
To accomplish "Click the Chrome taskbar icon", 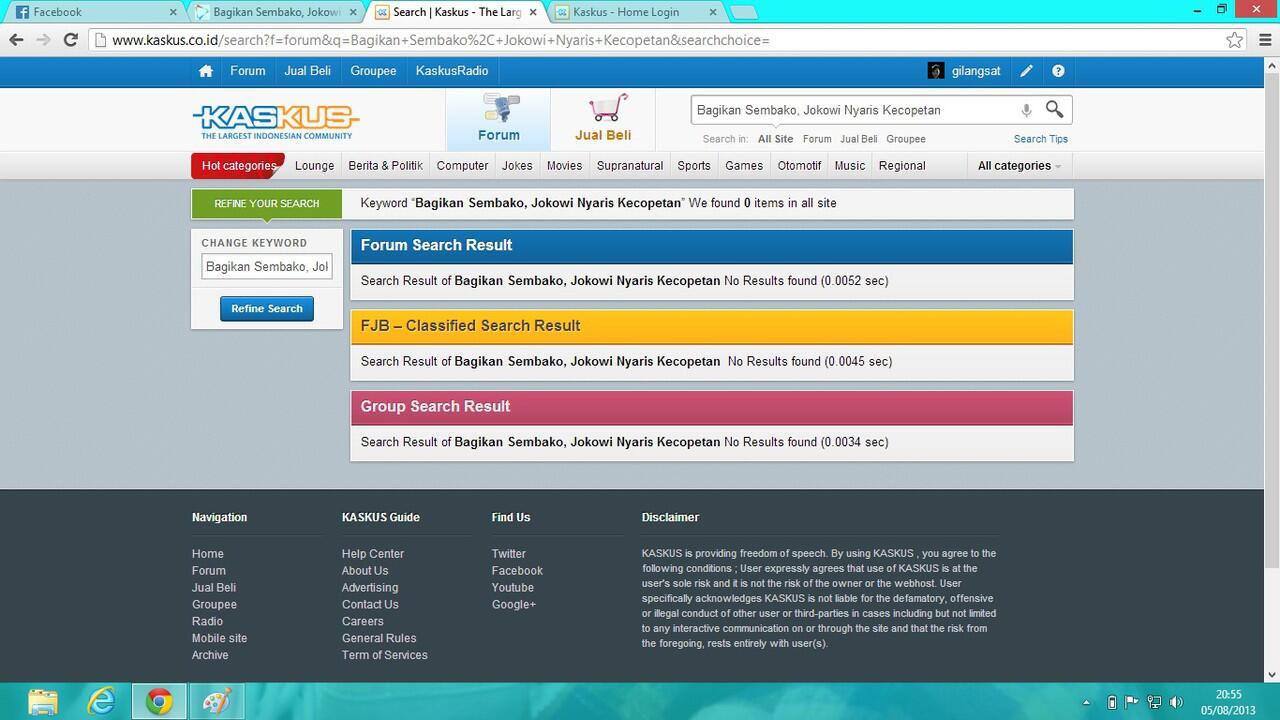I will coord(159,702).
